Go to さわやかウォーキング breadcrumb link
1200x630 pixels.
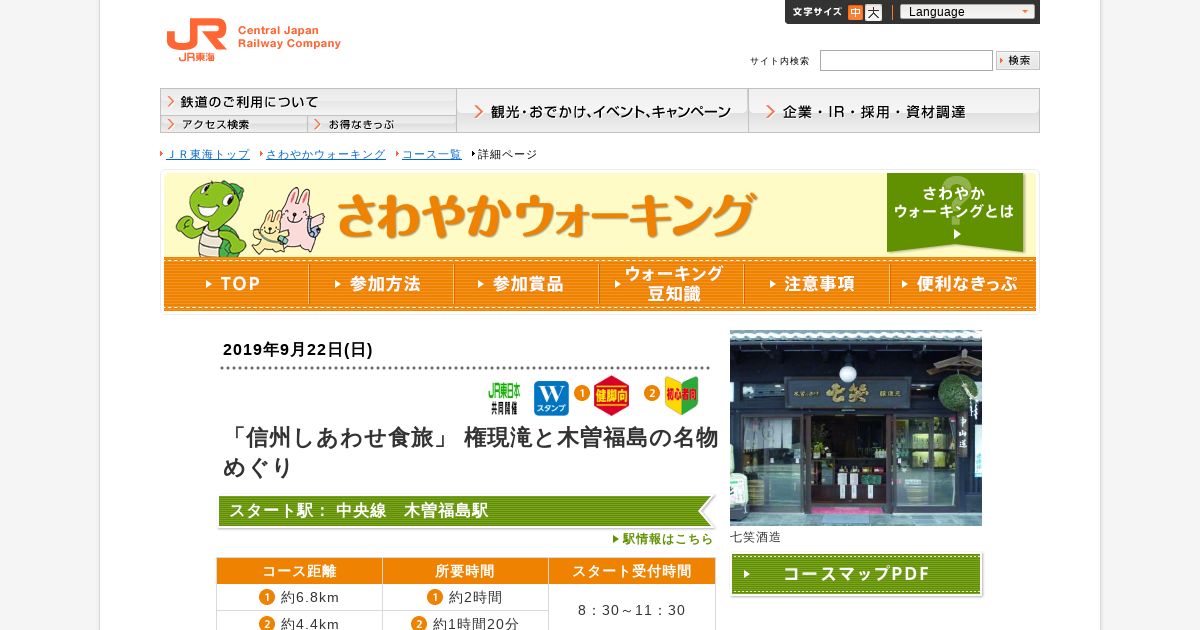click(326, 154)
